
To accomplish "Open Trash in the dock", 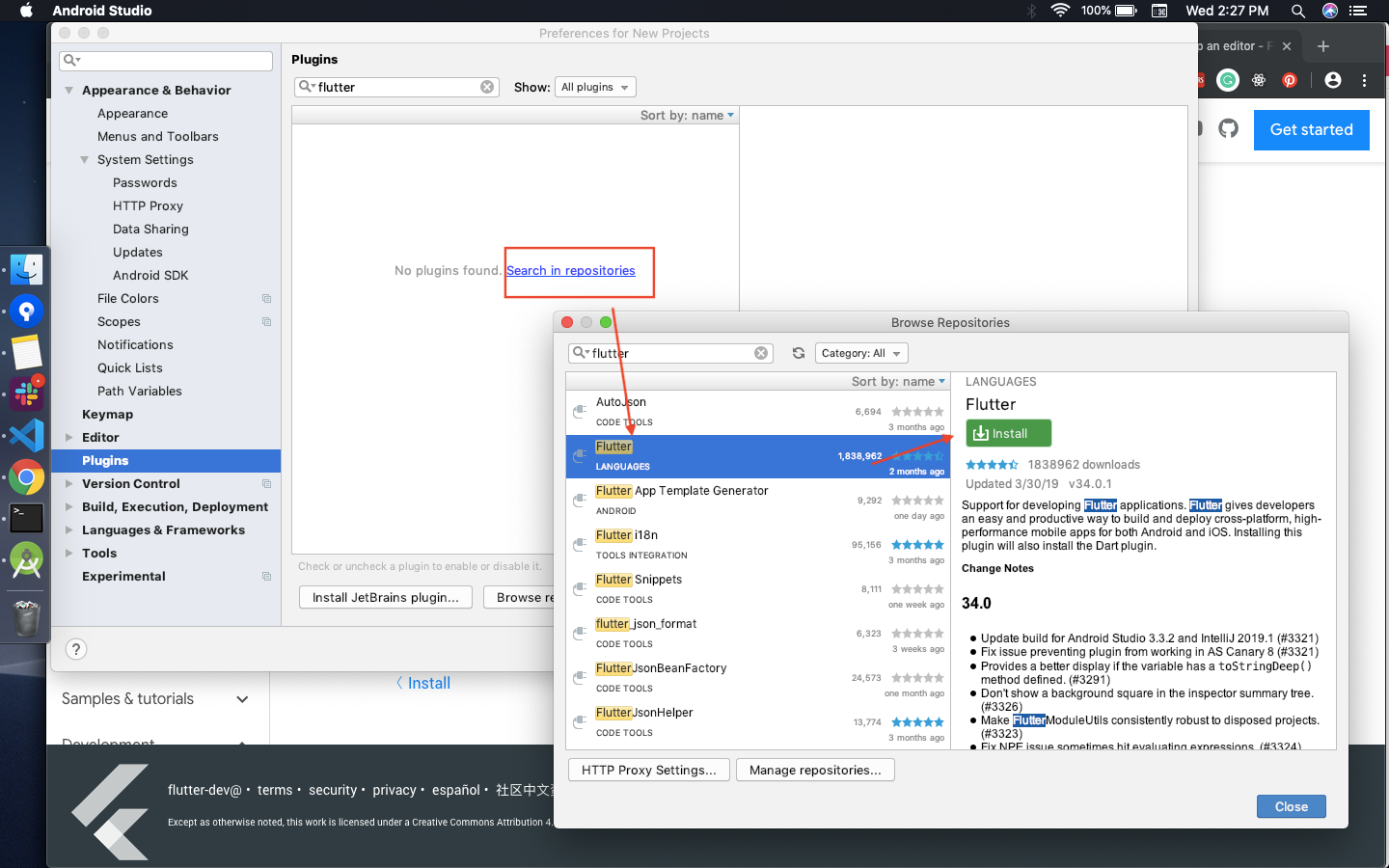I will click(x=26, y=617).
